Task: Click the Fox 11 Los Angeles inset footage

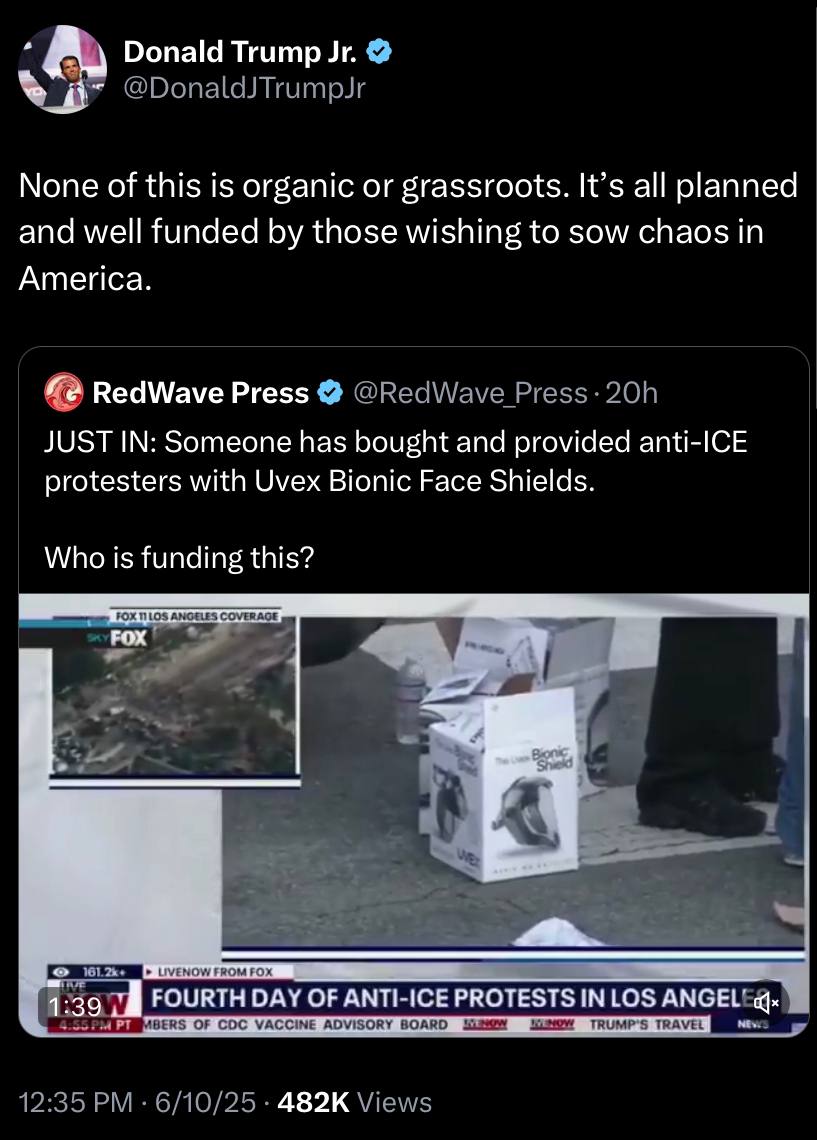Action: click(174, 698)
